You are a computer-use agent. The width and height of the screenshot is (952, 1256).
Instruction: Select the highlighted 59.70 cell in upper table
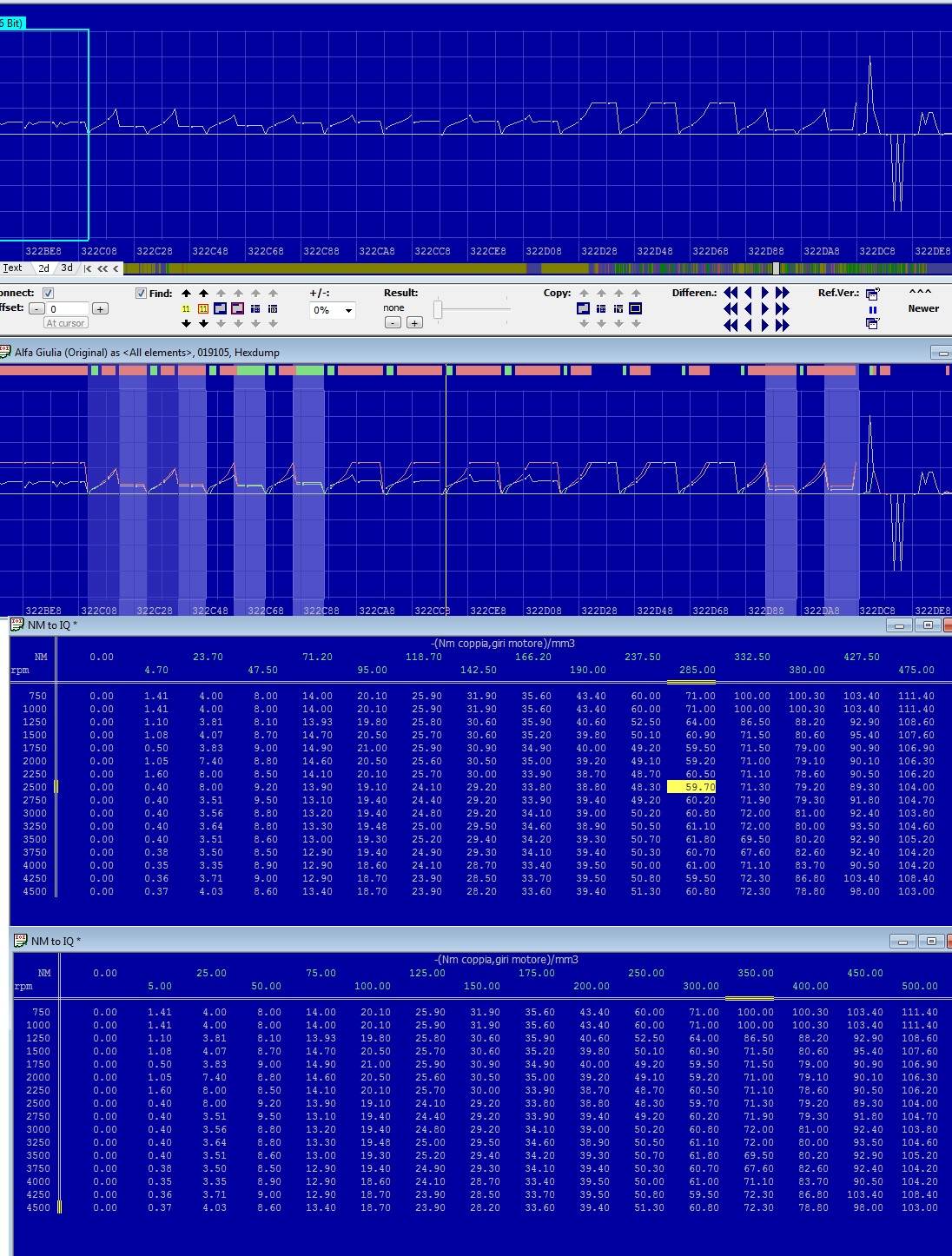coord(691,787)
